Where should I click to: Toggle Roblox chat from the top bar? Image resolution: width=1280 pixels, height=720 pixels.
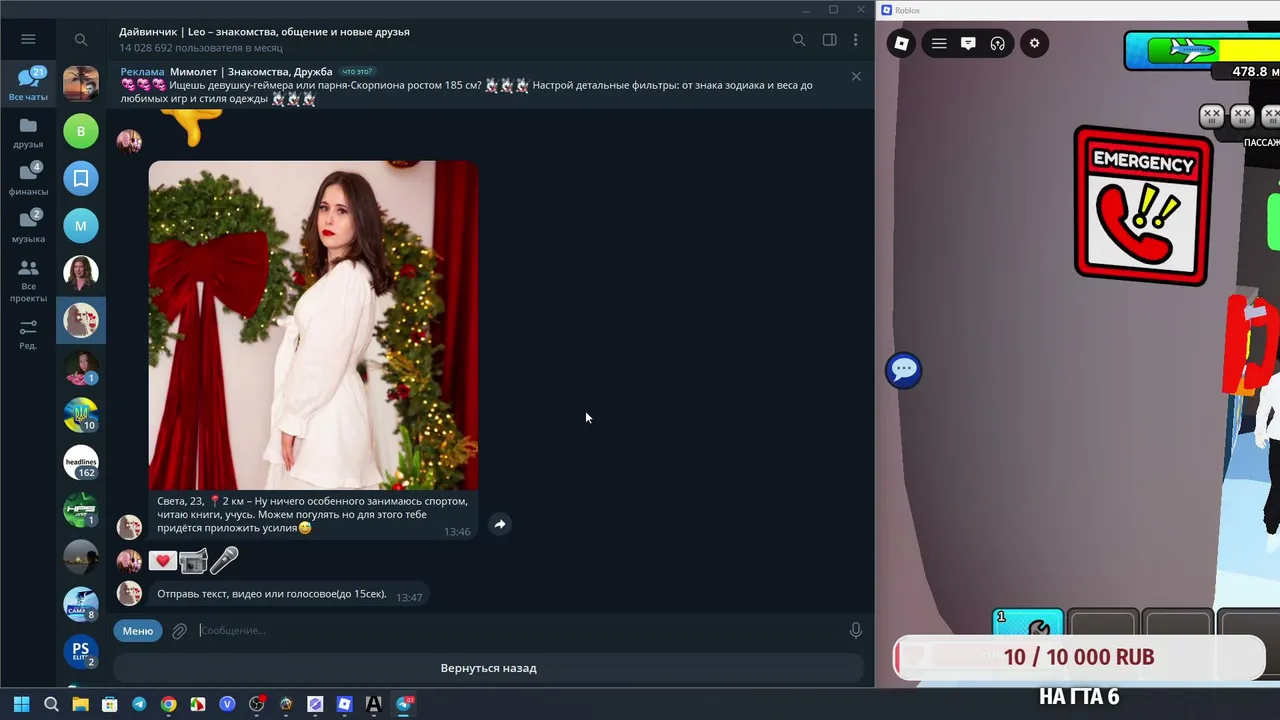click(968, 43)
